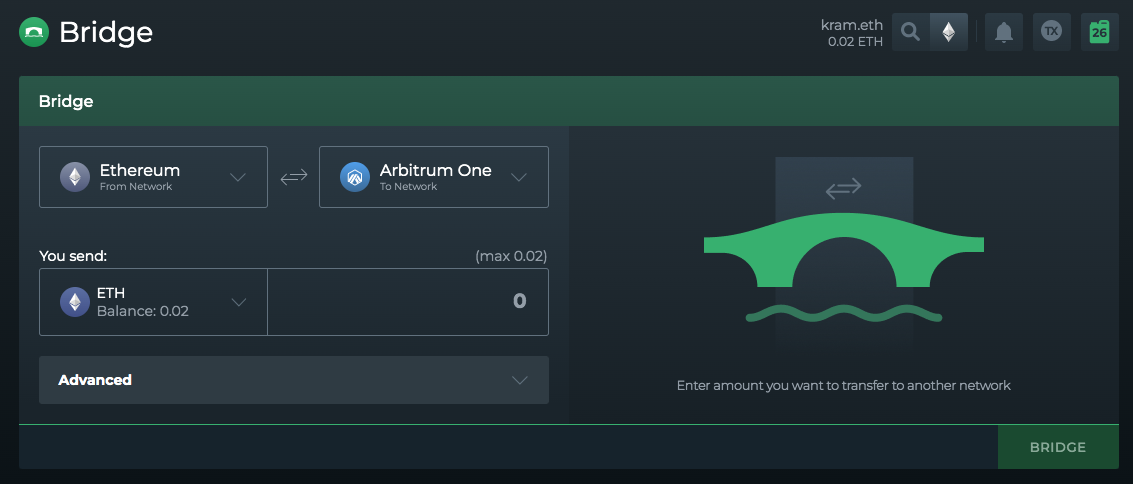Click the green Bridge logo icon
Viewport: 1133px width, 484px height.
(x=34, y=33)
